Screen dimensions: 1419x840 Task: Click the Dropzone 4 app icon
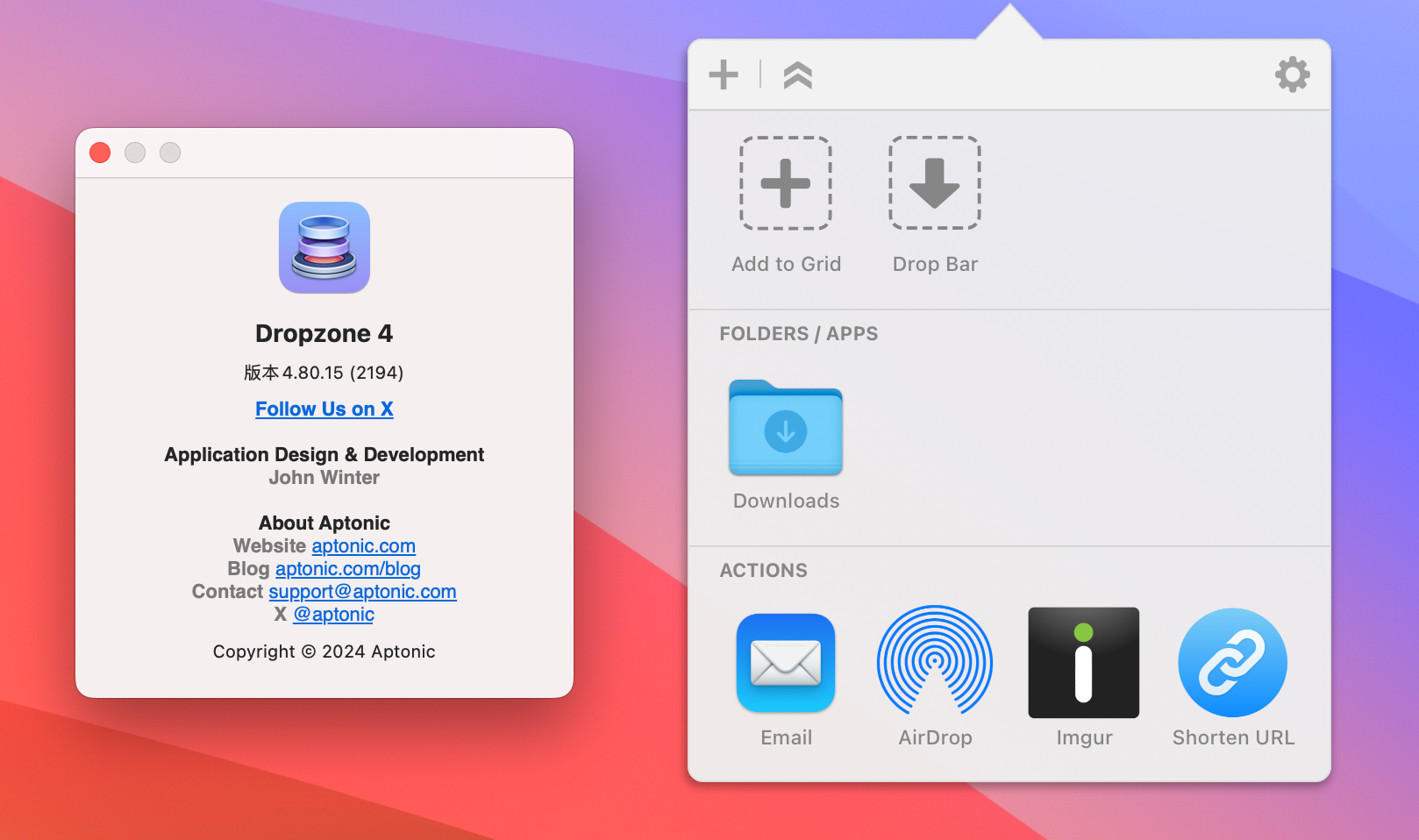324,247
